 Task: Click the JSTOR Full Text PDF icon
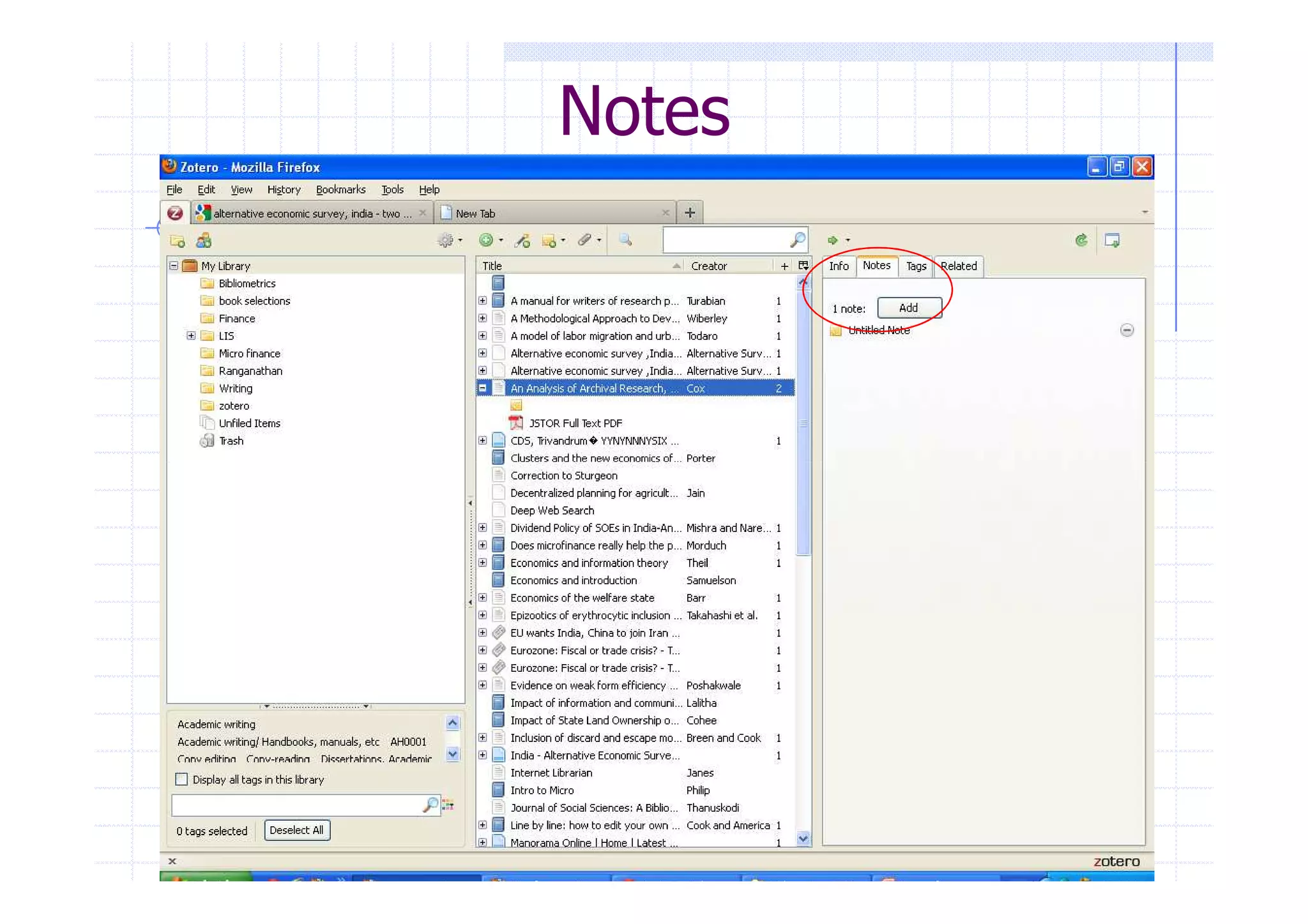click(516, 423)
